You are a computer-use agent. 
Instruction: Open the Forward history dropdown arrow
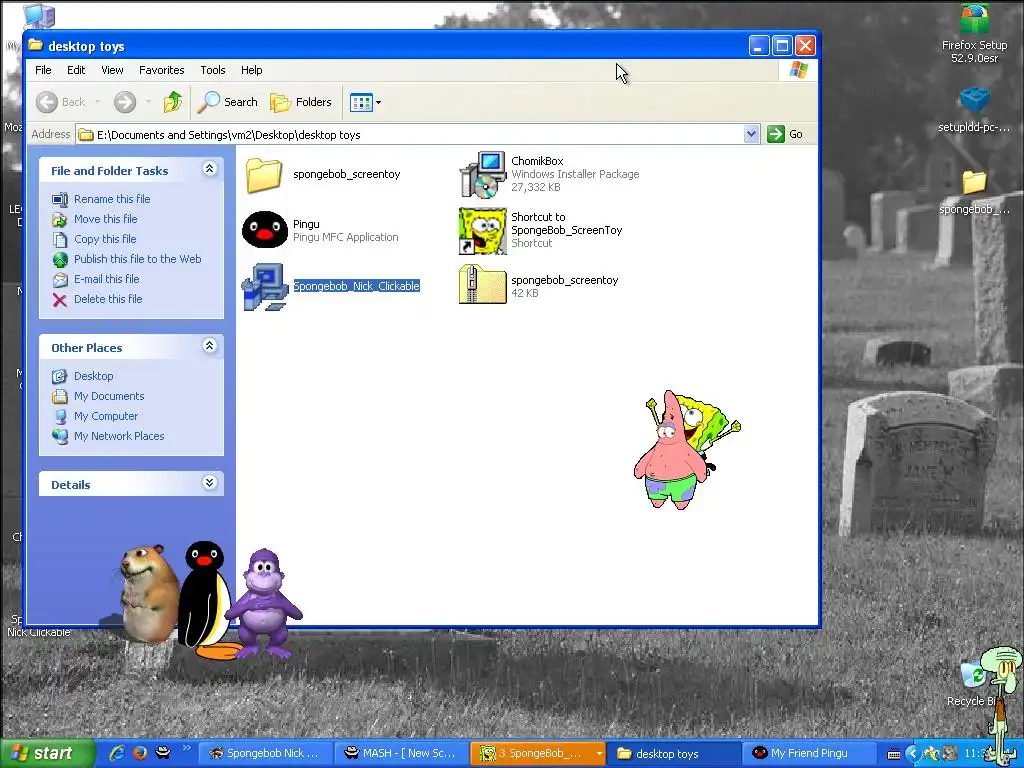point(148,102)
